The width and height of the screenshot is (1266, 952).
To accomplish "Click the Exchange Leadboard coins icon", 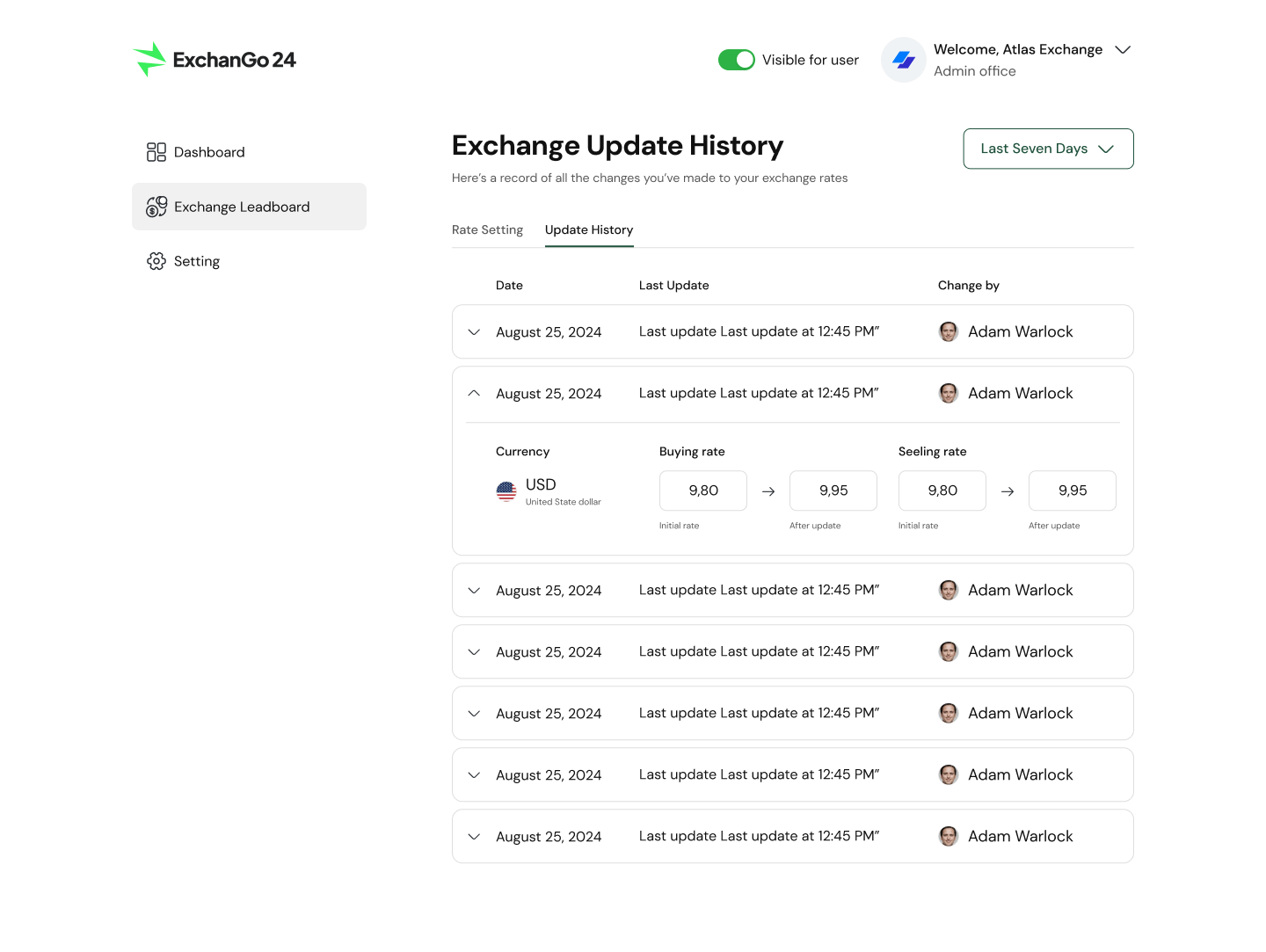I will click(156, 207).
